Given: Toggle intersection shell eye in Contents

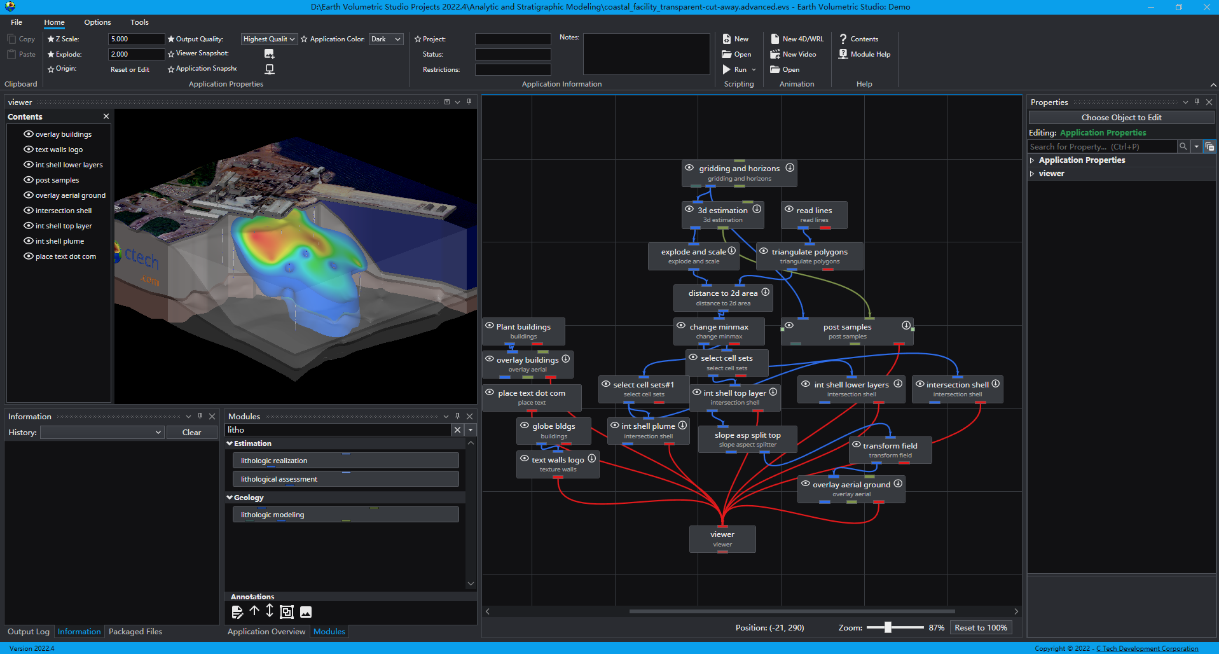Looking at the screenshot, I should coord(28,210).
